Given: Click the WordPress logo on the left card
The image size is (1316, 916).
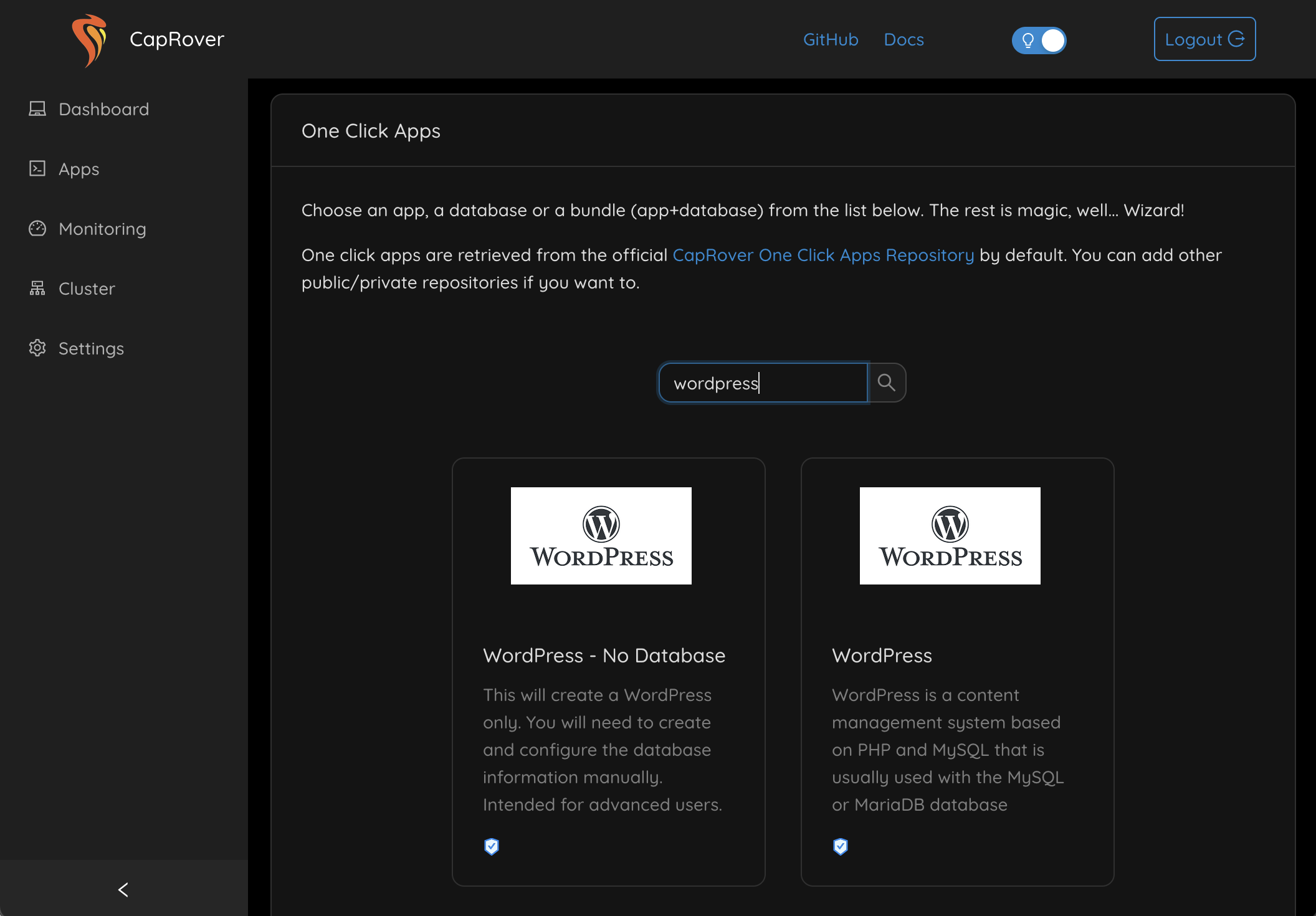Looking at the screenshot, I should [601, 535].
